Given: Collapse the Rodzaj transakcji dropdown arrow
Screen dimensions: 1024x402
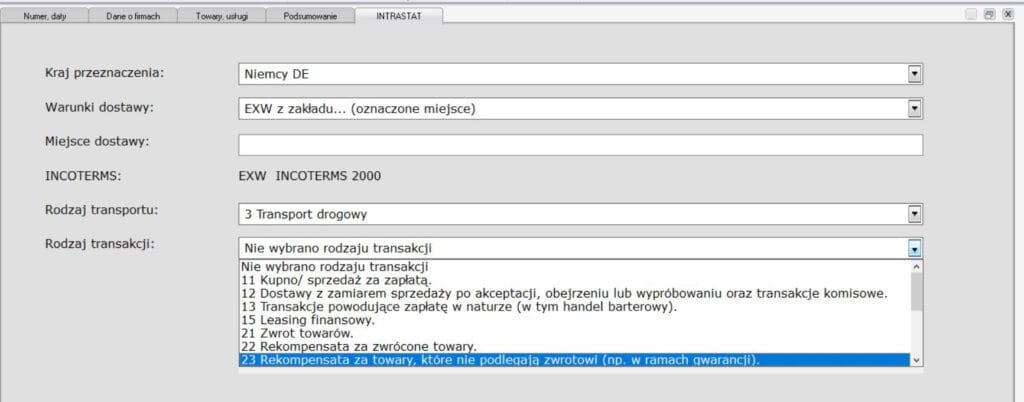Looking at the screenshot, I should tap(914, 248).
